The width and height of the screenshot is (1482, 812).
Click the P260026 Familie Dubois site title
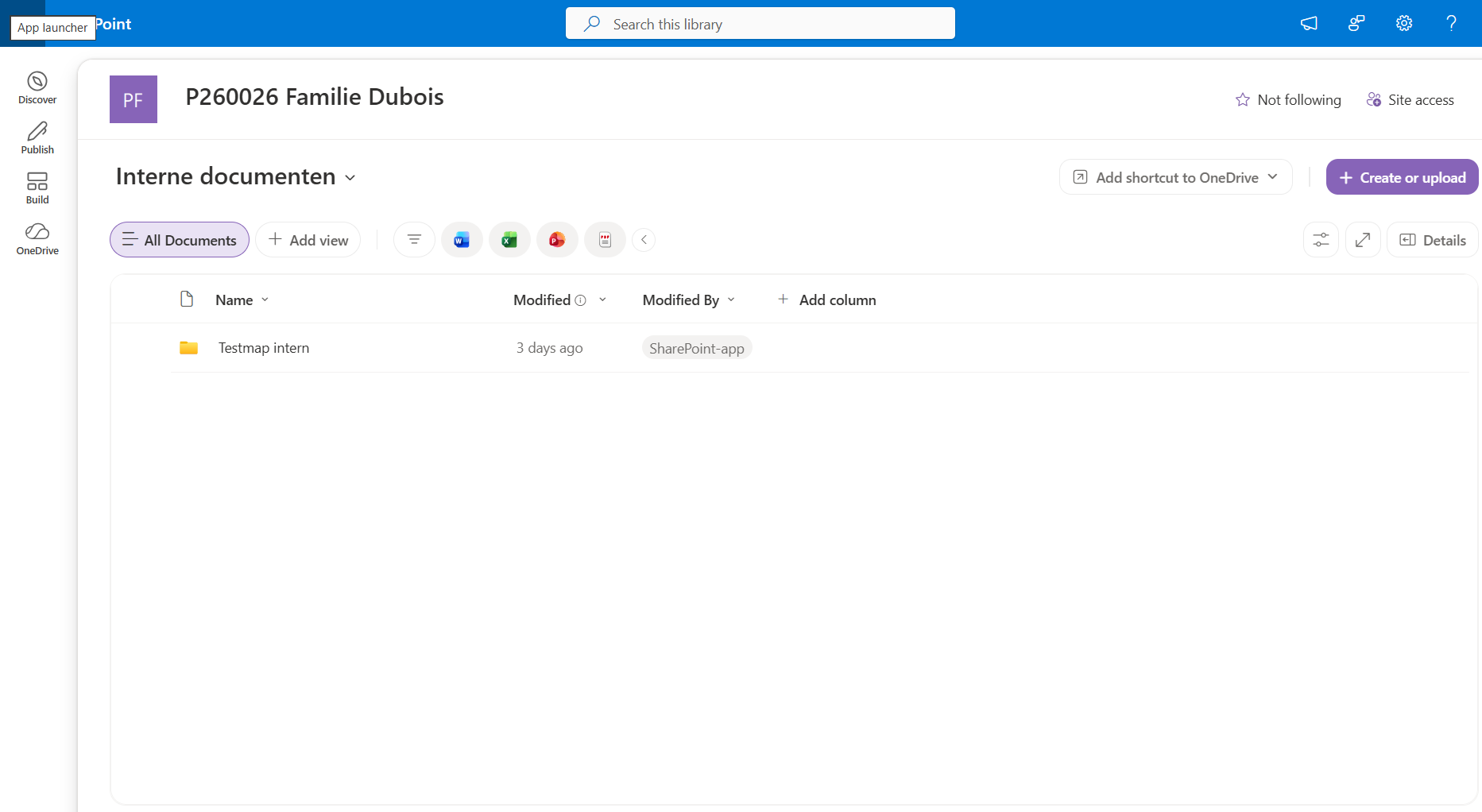[315, 97]
